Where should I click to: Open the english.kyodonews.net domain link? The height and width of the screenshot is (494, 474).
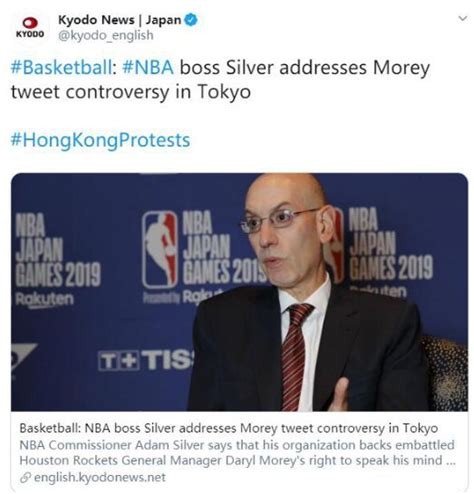100,477
